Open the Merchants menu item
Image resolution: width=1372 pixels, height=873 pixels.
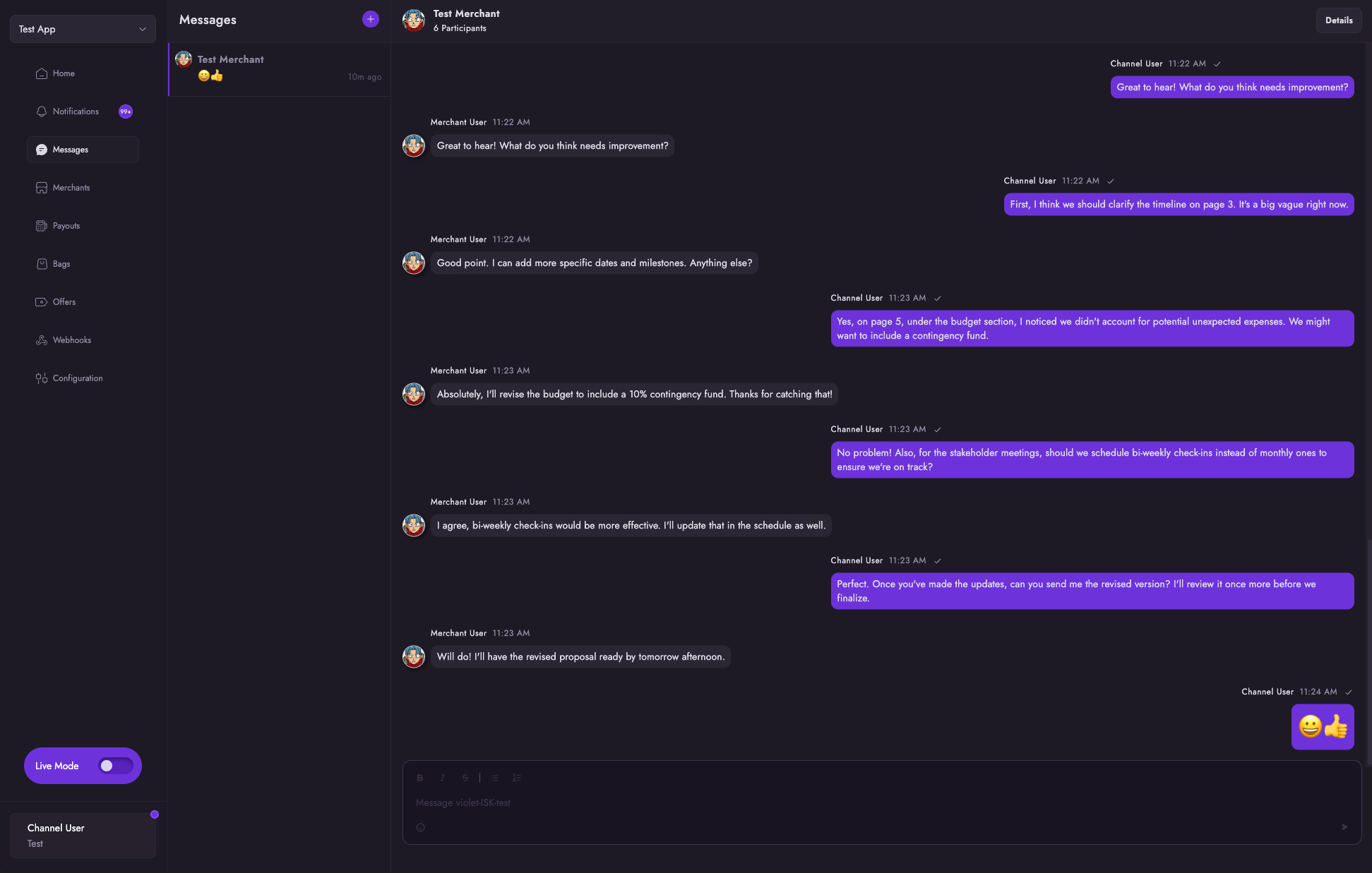pyautogui.click(x=71, y=188)
